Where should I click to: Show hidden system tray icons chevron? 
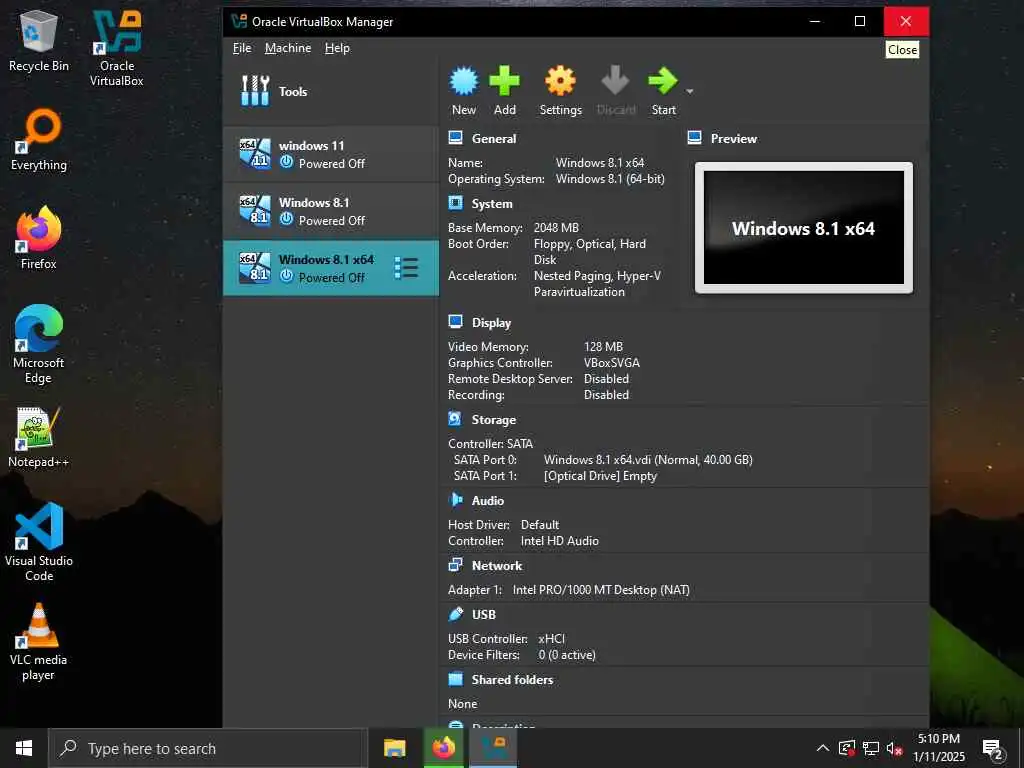pos(823,748)
